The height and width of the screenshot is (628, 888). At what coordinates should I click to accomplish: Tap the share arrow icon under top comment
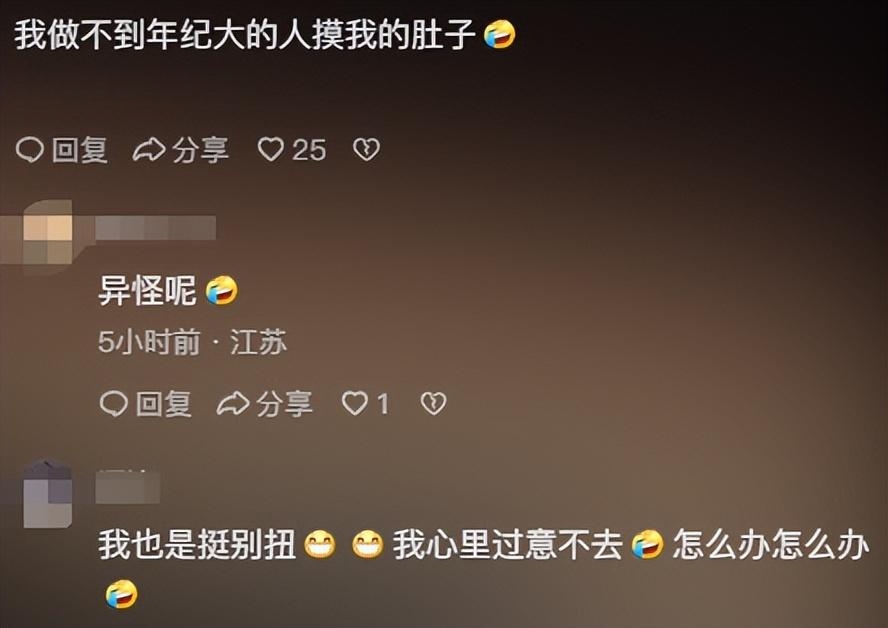(x=149, y=150)
